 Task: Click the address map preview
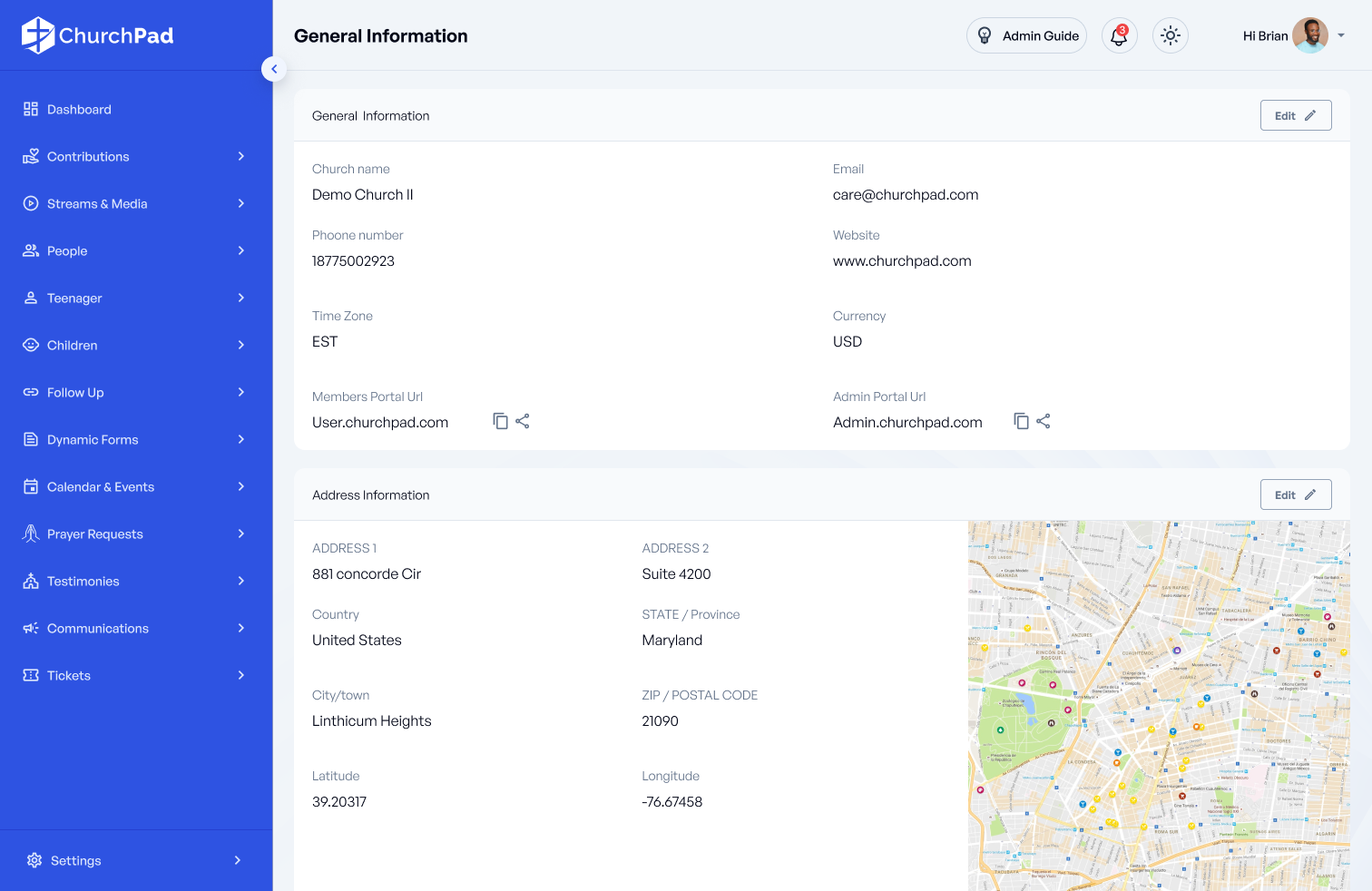[1158, 706]
